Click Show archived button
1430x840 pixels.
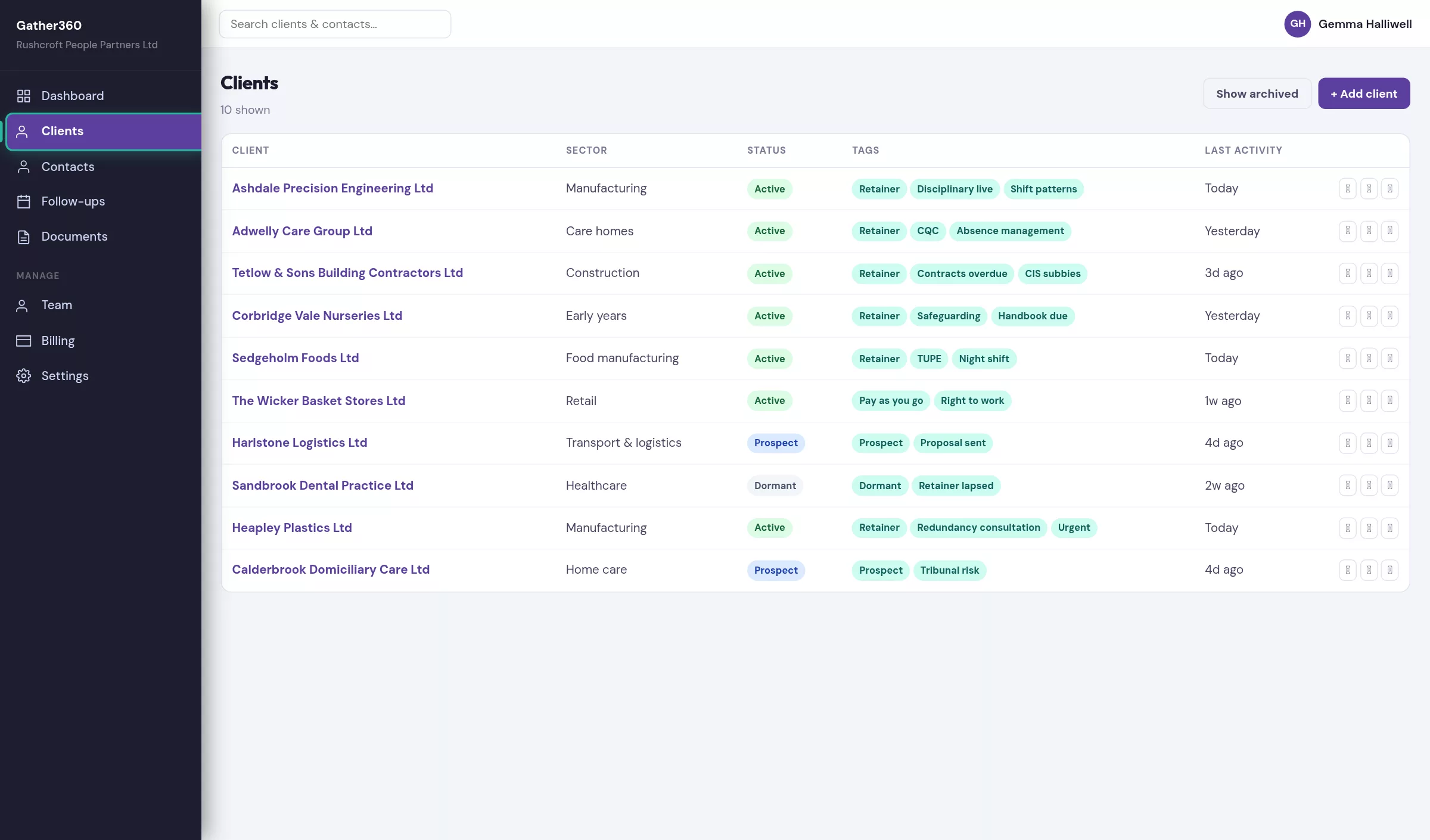1257,94
